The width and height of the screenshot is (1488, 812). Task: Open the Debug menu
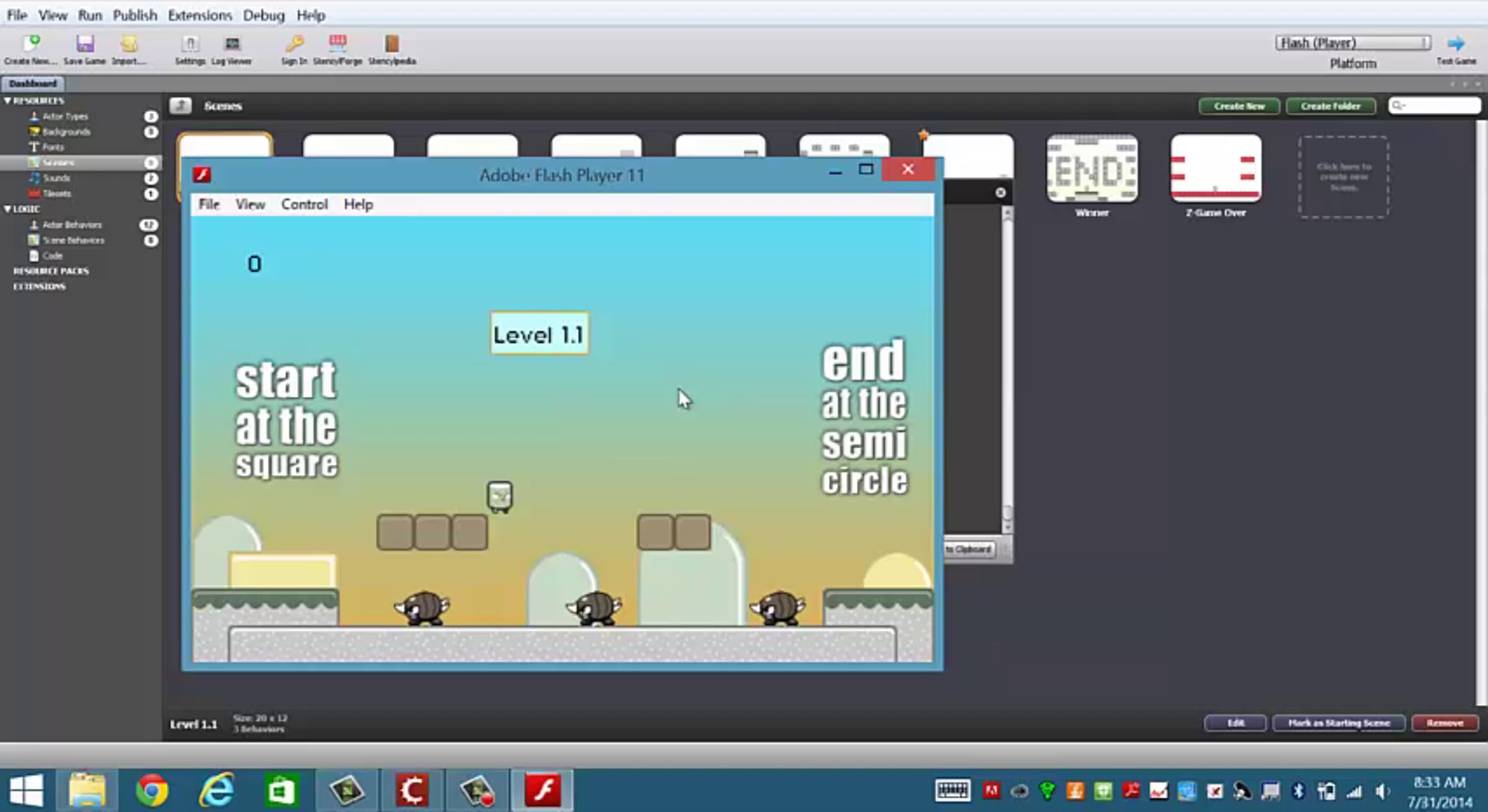(x=263, y=15)
